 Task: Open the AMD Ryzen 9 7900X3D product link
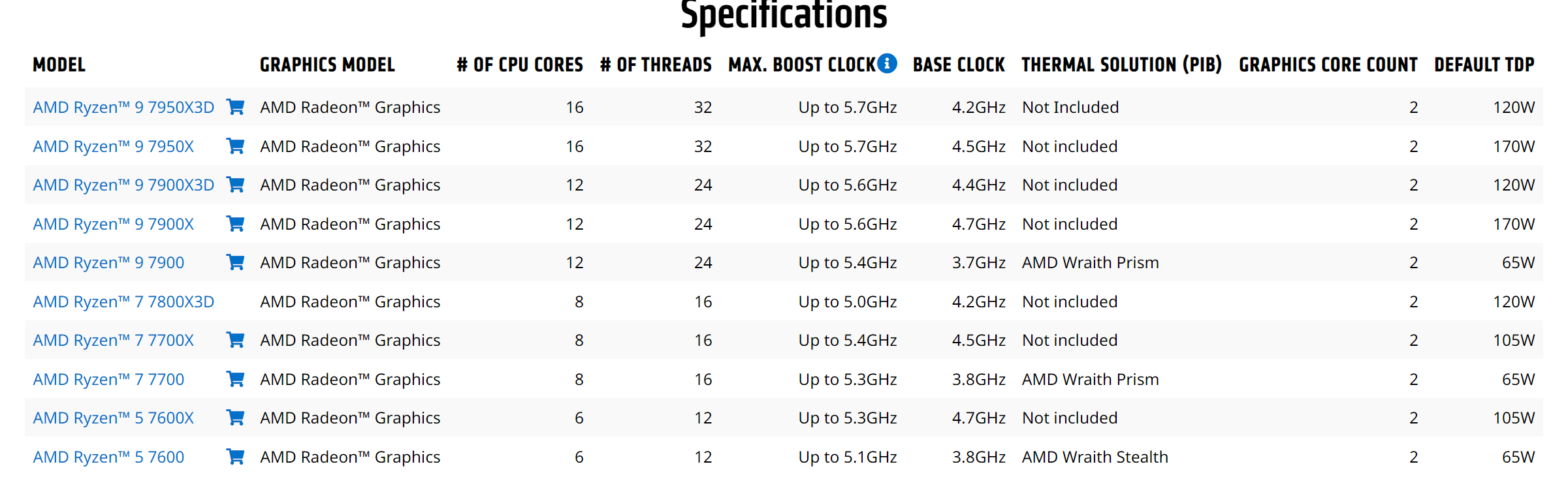coord(123,185)
